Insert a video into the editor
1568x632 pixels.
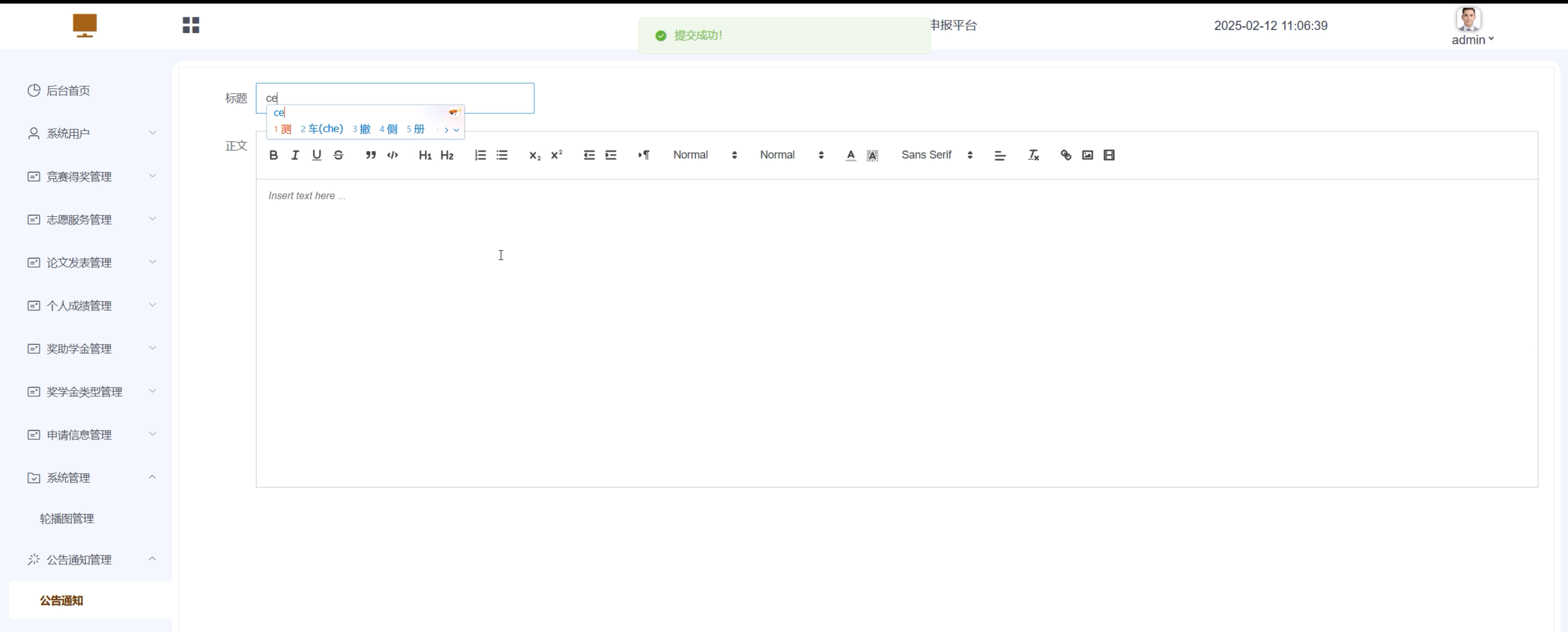(1109, 155)
